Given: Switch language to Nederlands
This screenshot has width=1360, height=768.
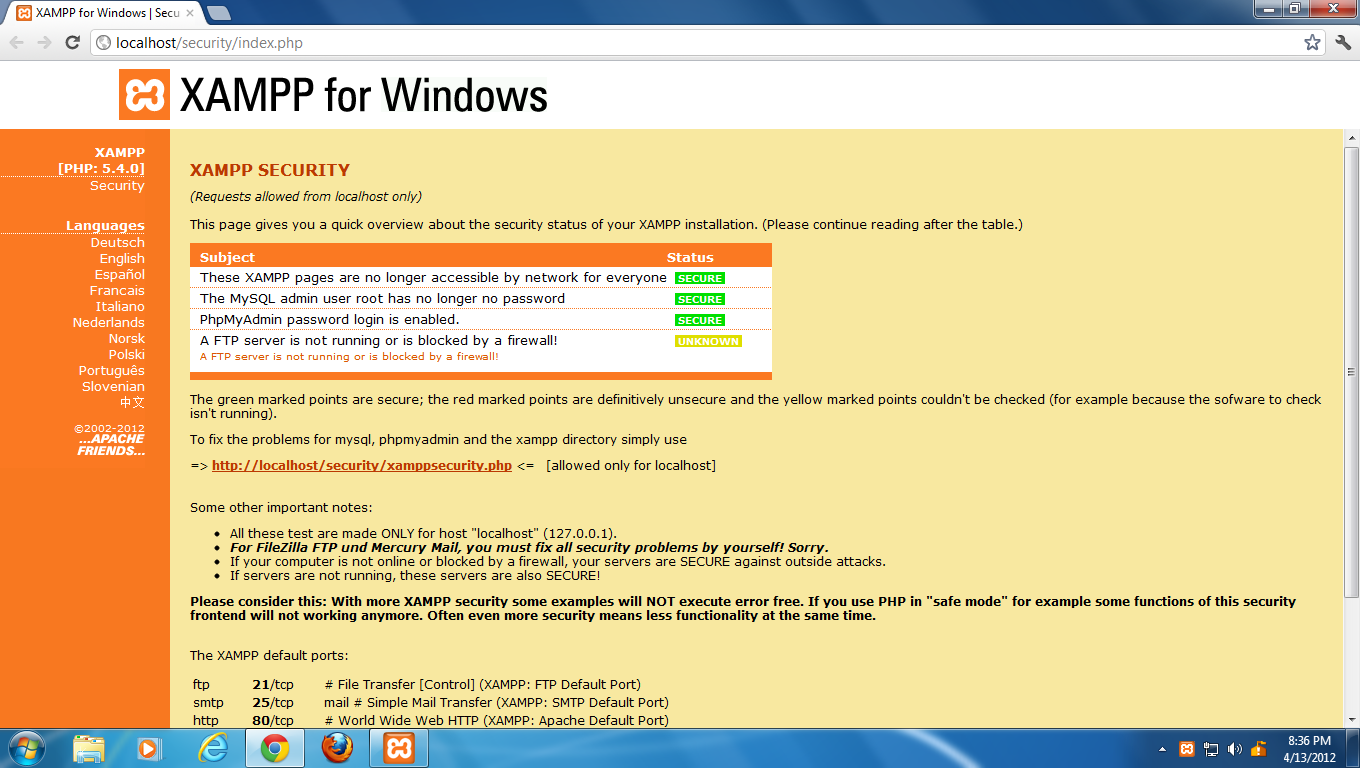Looking at the screenshot, I should pos(108,323).
